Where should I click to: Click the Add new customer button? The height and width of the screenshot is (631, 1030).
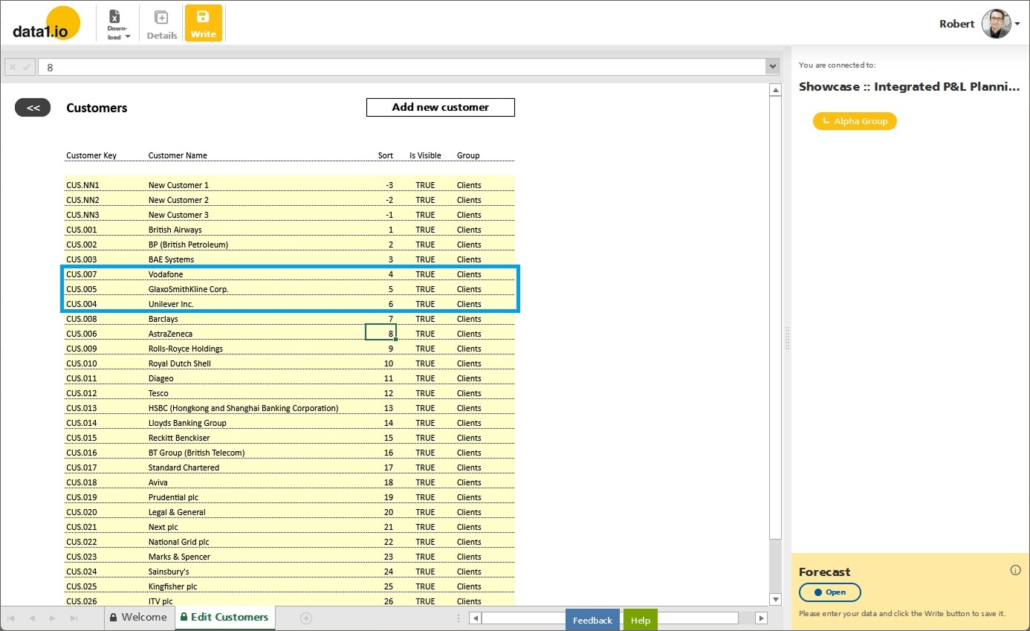coord(440,107)
